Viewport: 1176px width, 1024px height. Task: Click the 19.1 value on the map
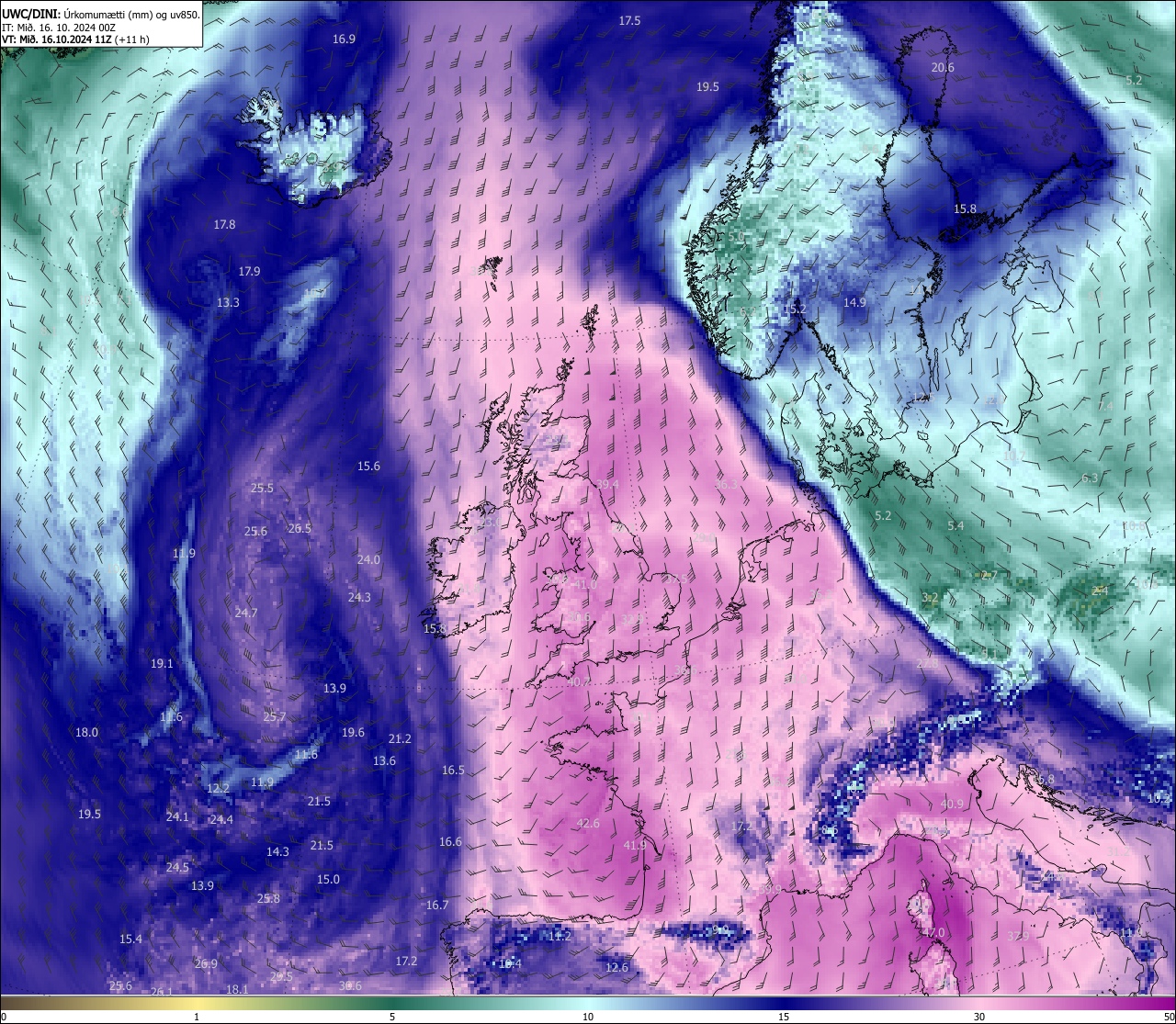coord(162,664)
